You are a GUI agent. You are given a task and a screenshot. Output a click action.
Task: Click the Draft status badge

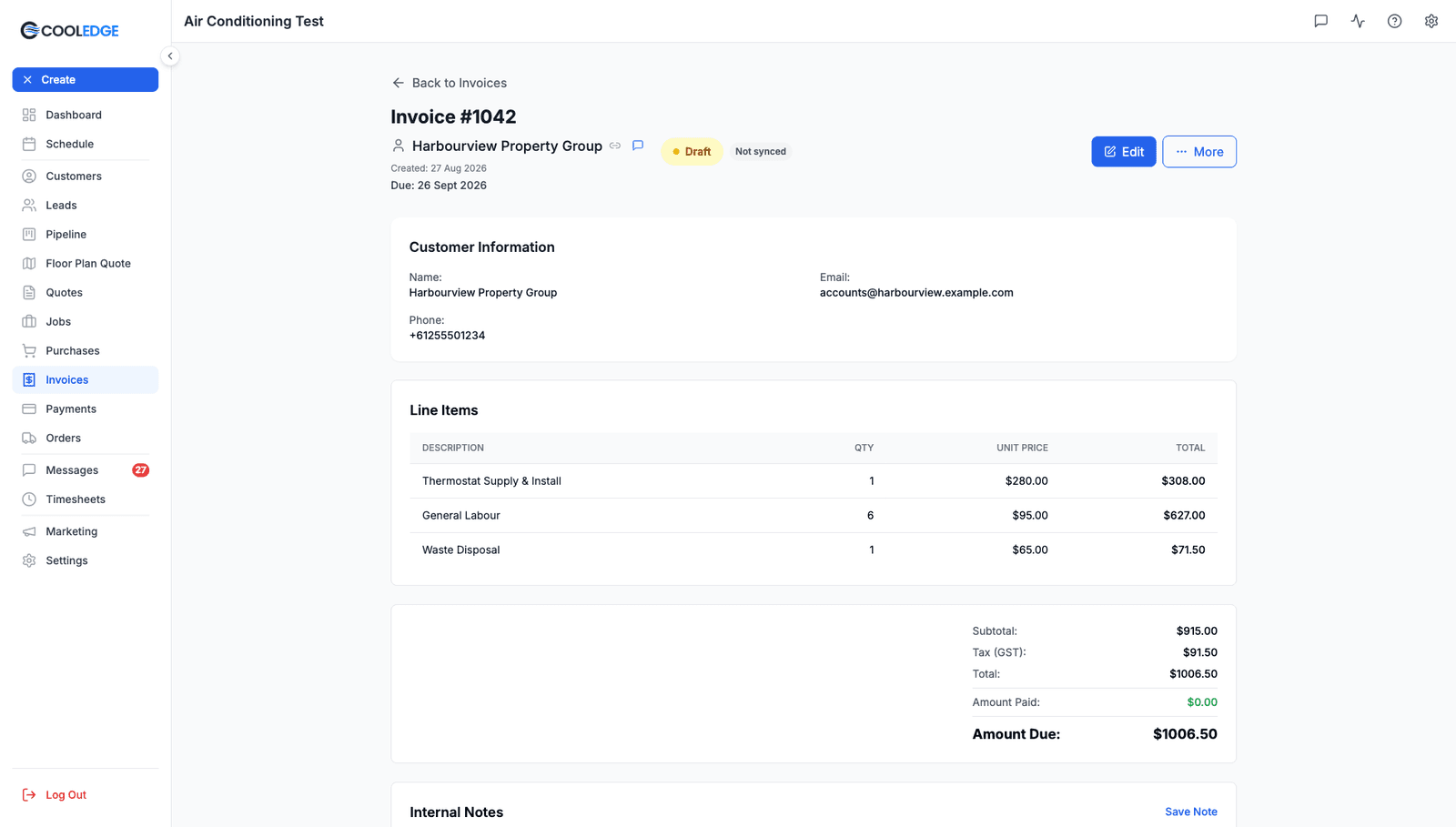tap(692, 152)
